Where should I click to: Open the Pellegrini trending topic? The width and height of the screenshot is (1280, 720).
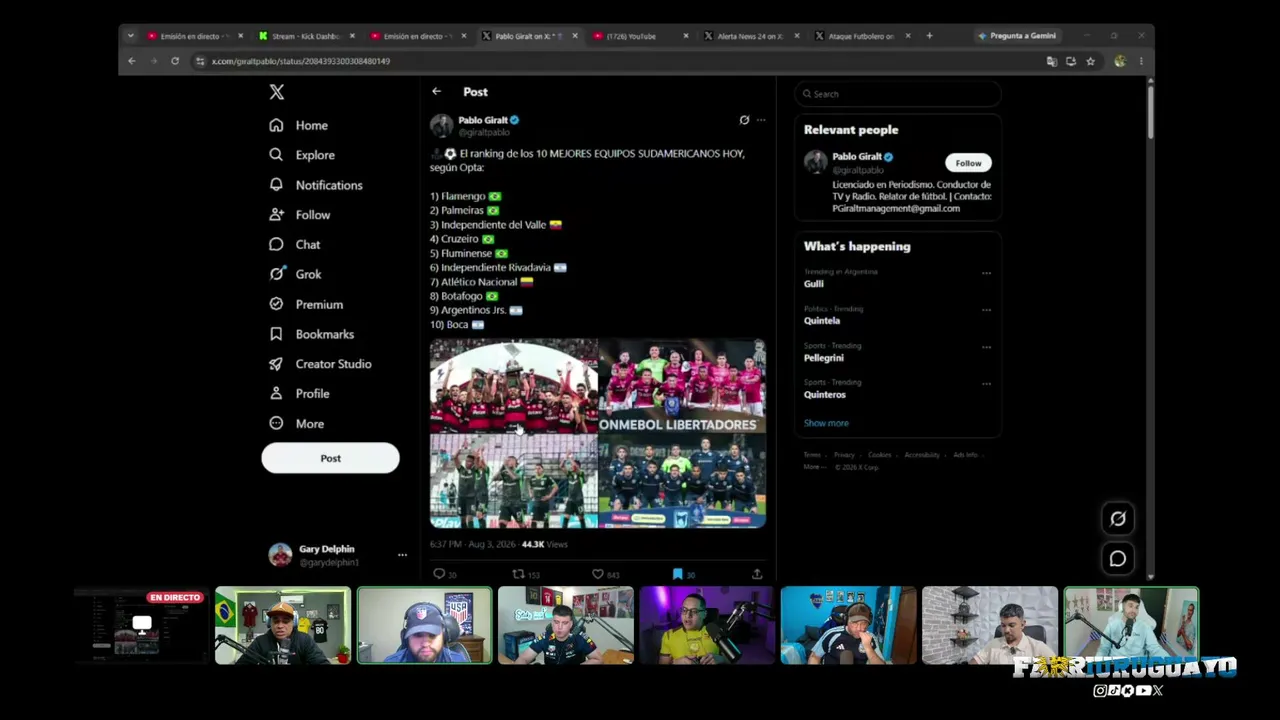click(x=824, y=358)
